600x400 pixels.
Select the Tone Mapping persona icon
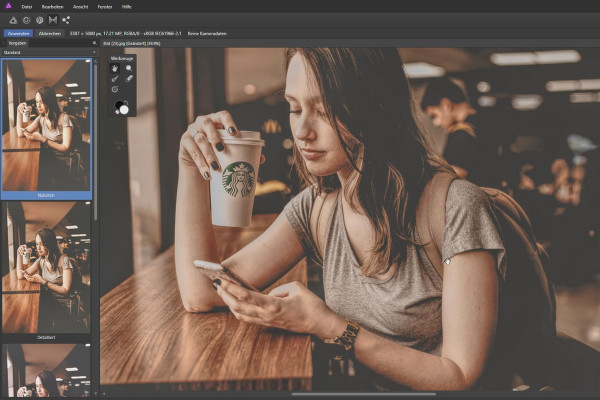53,20
